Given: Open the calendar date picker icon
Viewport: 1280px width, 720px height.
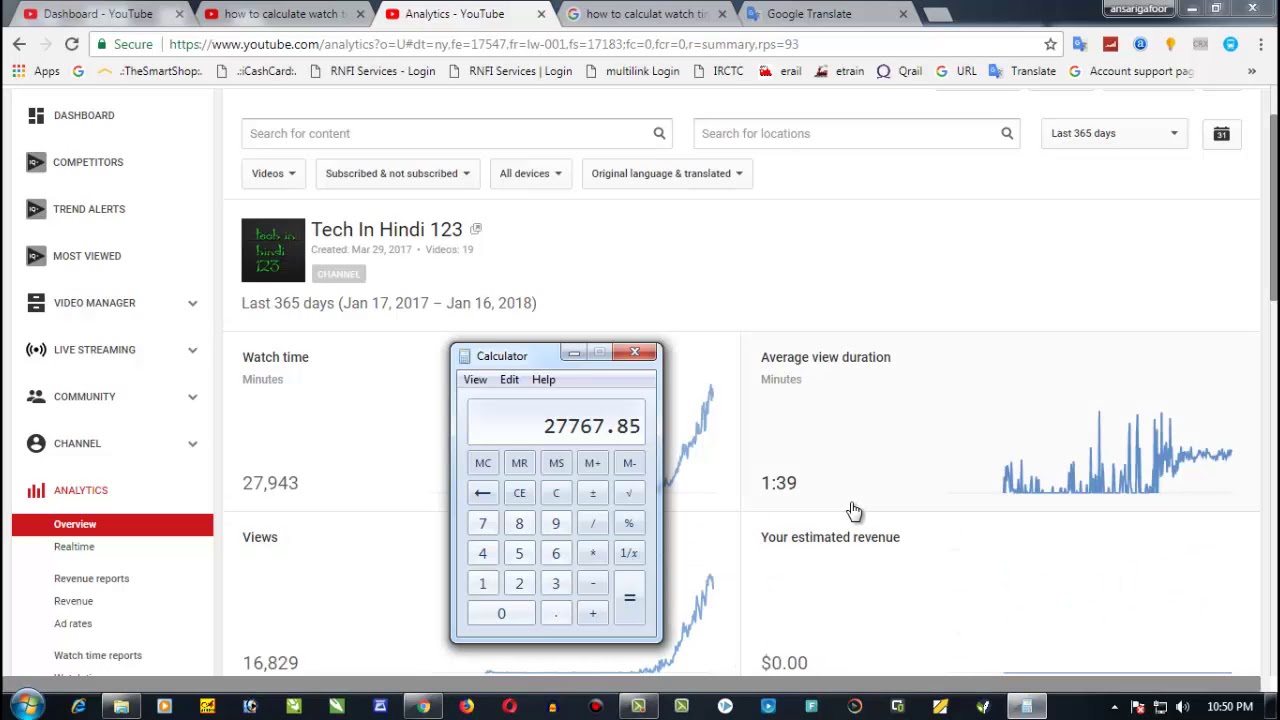Looking at the screenshot, I should coord(1221,134).
